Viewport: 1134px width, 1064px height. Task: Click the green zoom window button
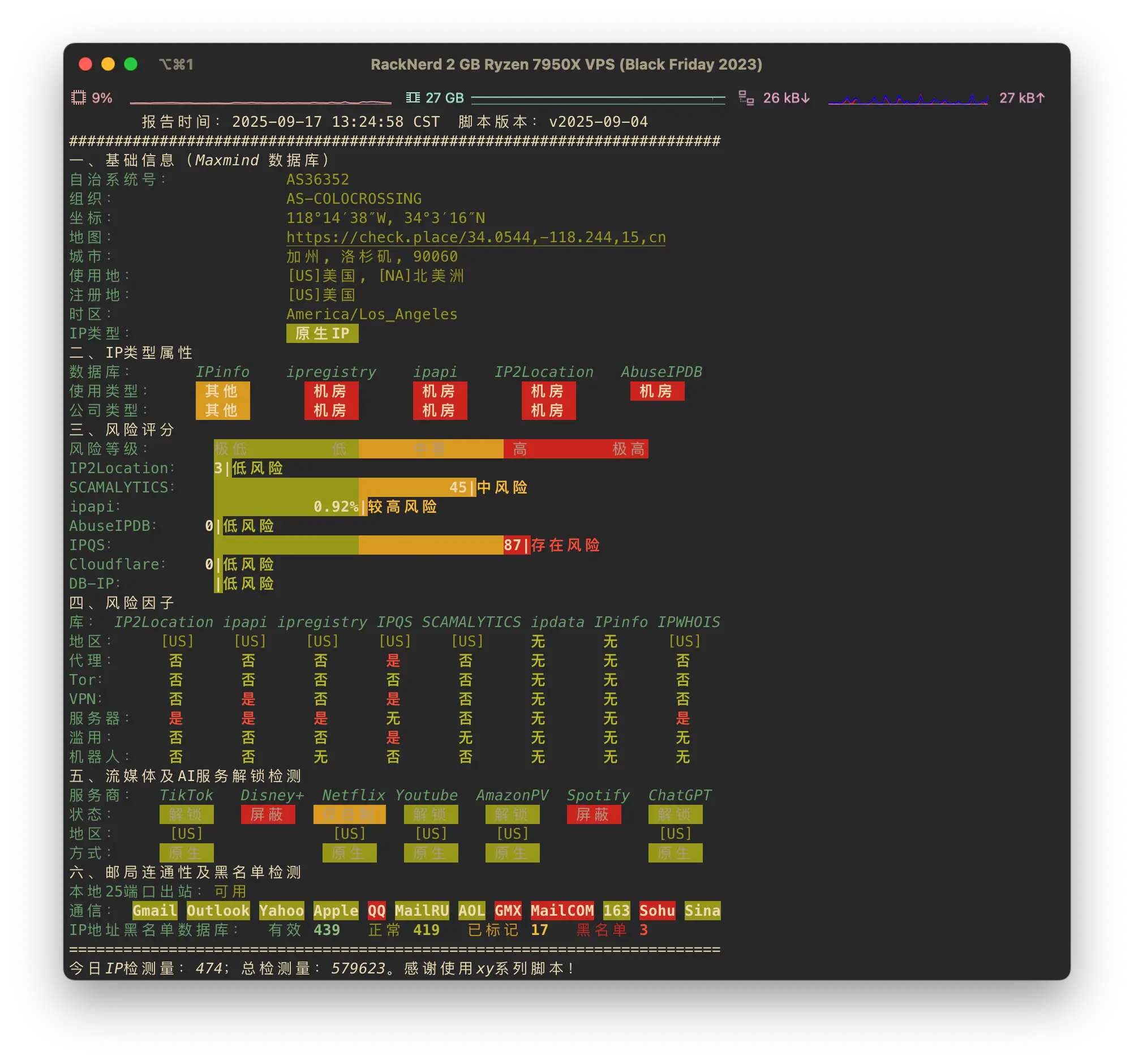tap(131, 64)
